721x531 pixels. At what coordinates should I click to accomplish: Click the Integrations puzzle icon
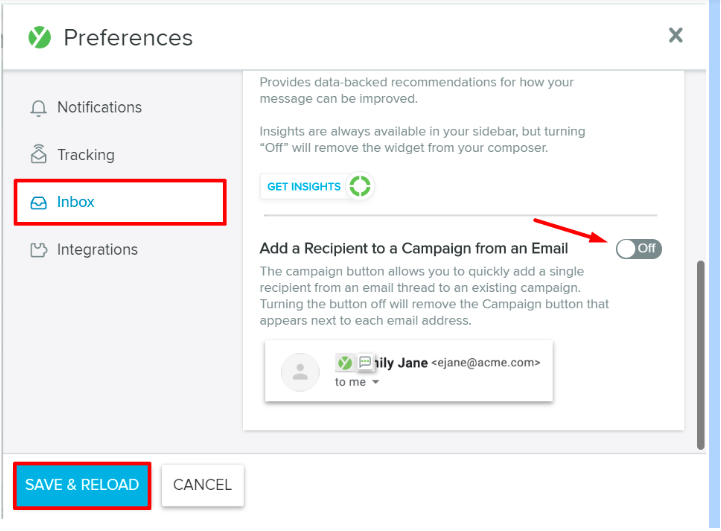pos(39,250)
